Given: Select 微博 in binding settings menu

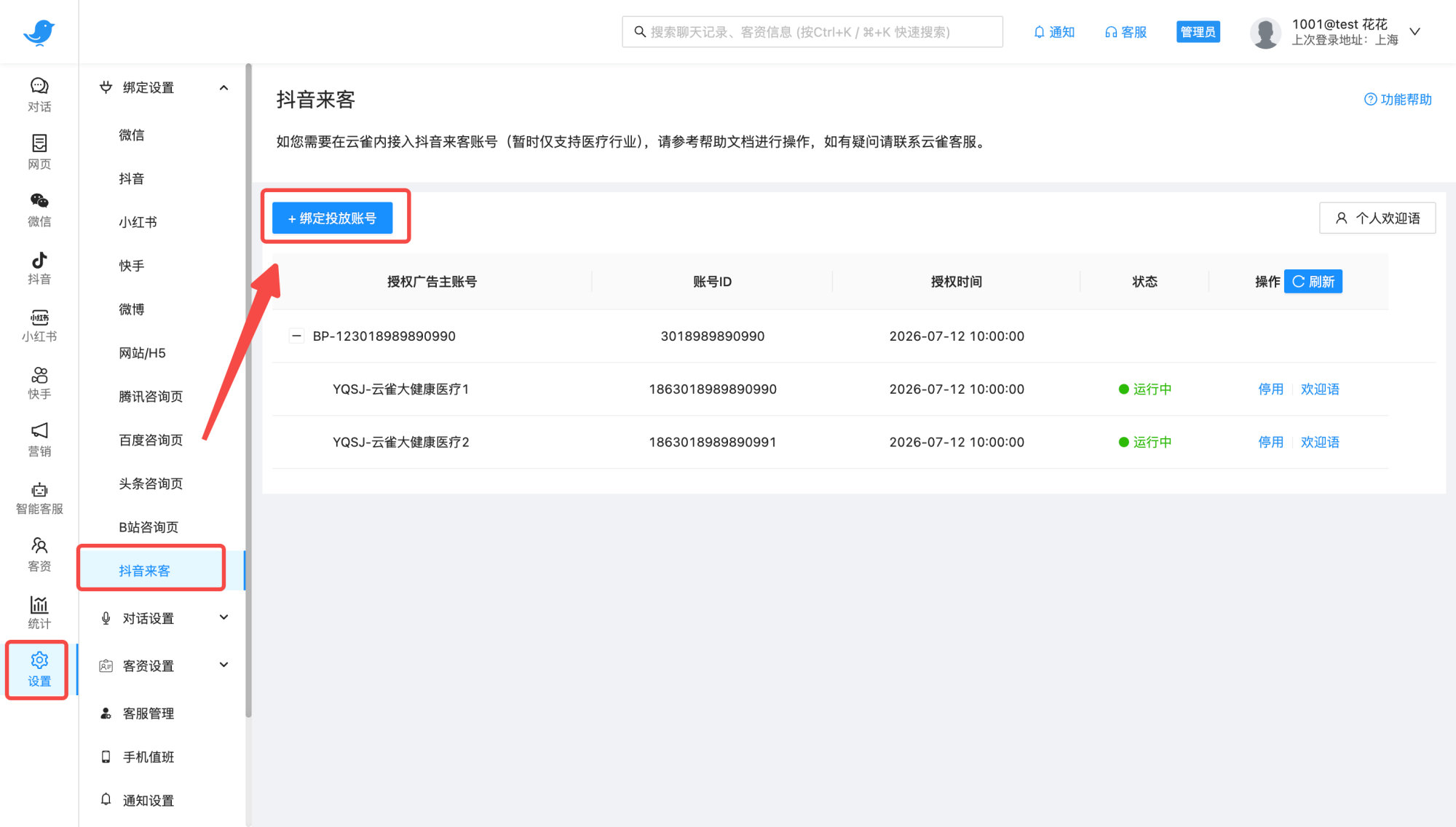Looking at the screenshot, I should (x=132, y=309).
